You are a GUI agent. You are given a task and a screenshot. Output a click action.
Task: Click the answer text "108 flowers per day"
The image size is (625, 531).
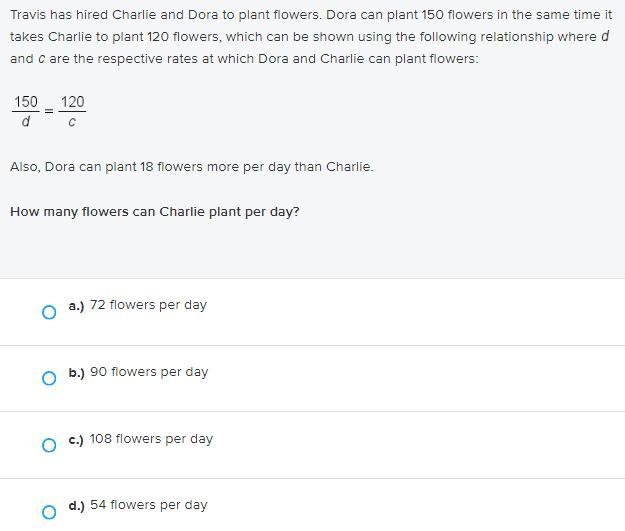click(151, 439)
